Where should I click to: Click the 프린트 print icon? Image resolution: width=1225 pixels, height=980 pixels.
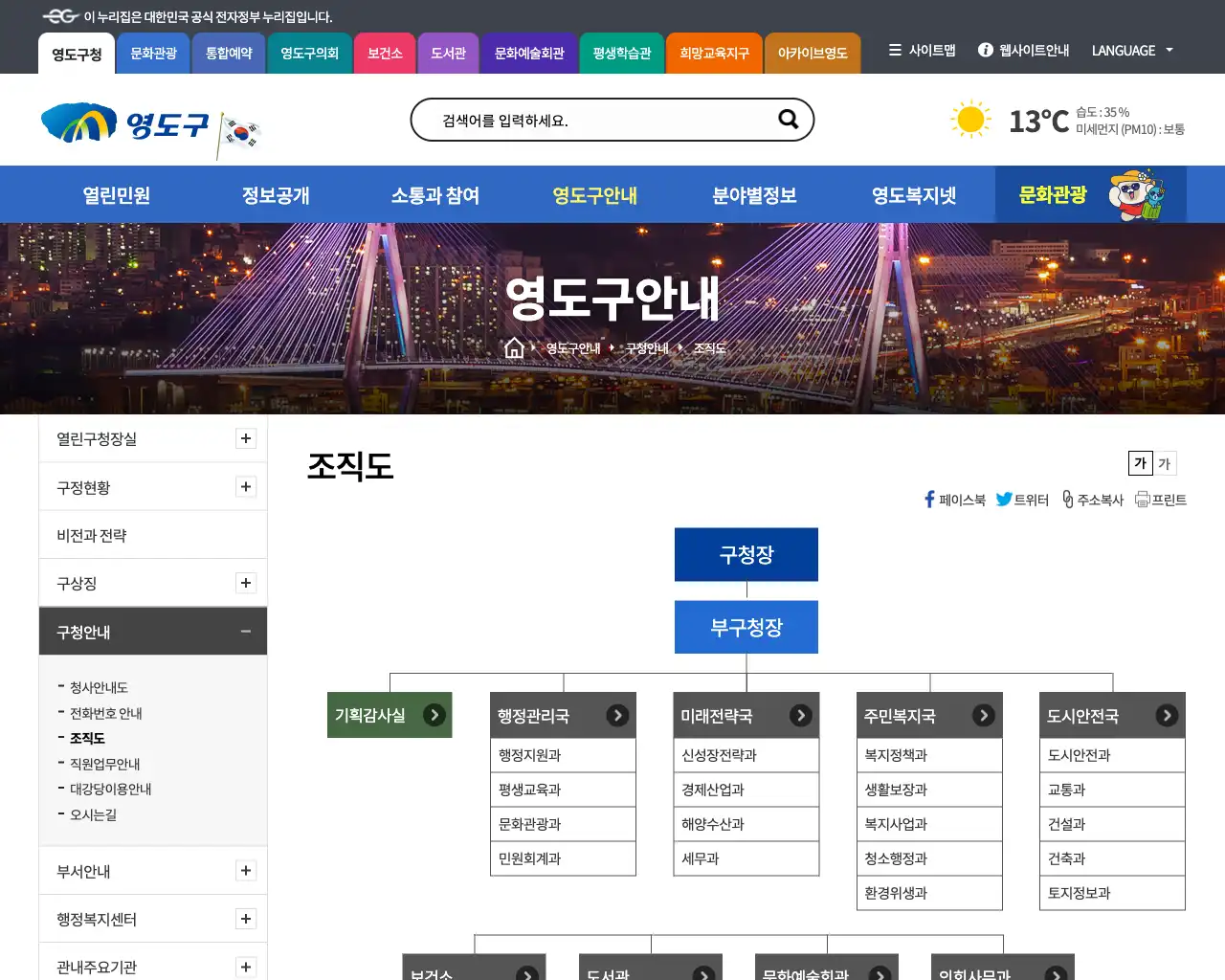tap(1143, 499)
